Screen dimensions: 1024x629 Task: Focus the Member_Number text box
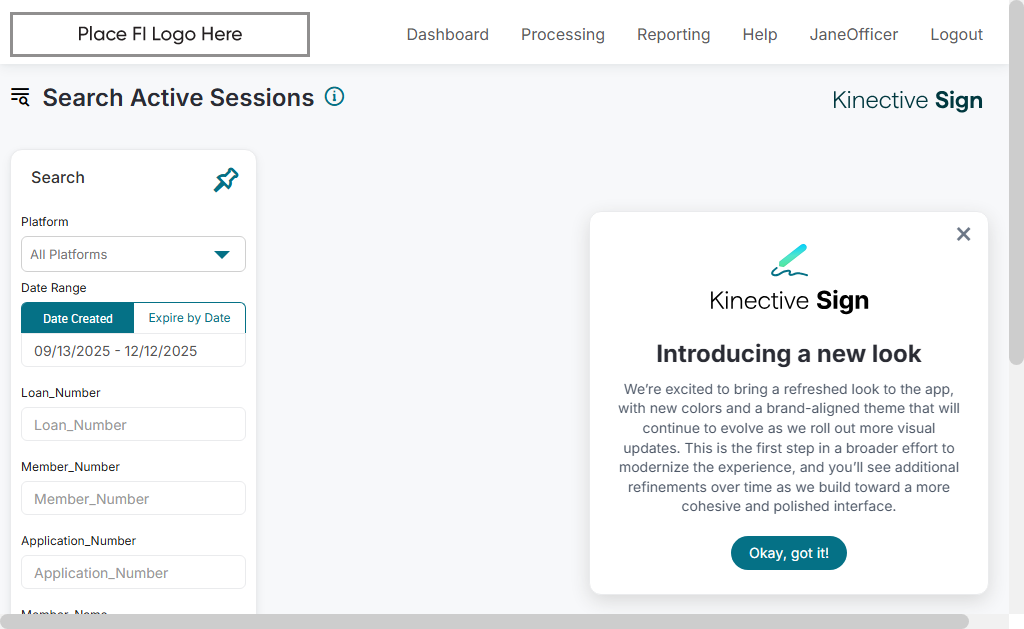tap(133, 499)
